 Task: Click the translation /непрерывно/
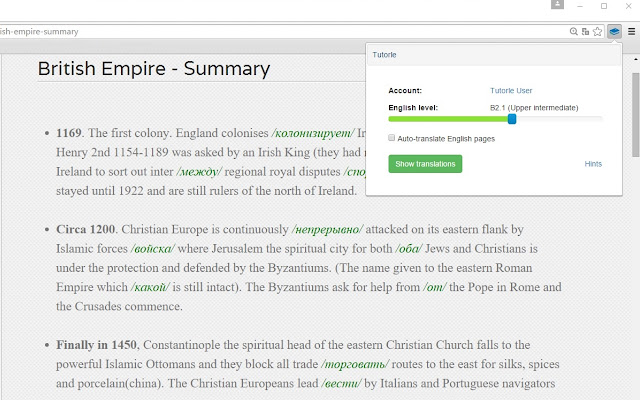(327, 229)
